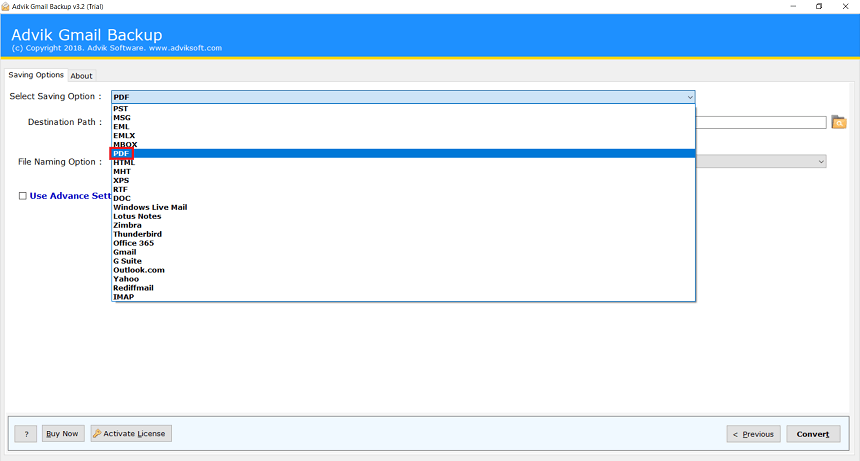
Task: Open the destination folder browse icon
Action: [839, 122]
